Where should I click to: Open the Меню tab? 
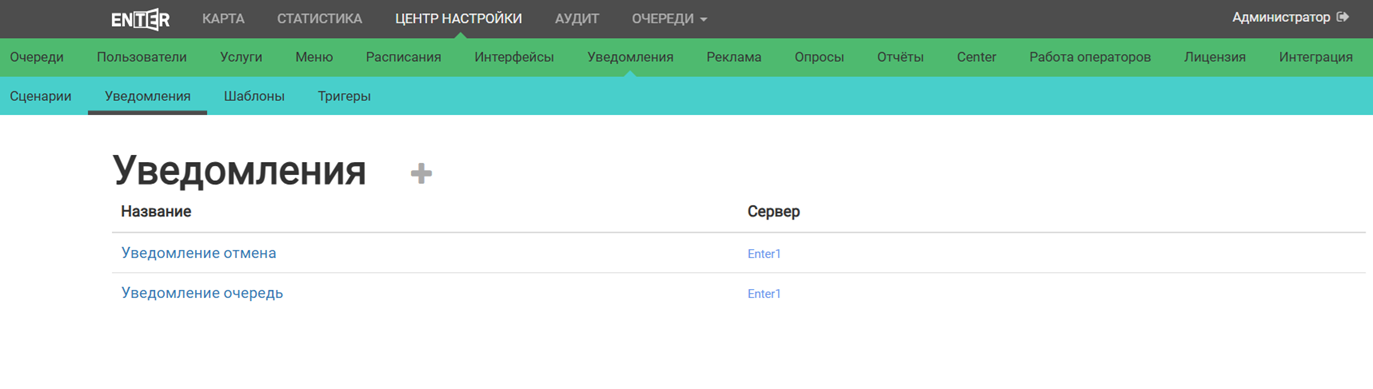click(x=314, y=57)
